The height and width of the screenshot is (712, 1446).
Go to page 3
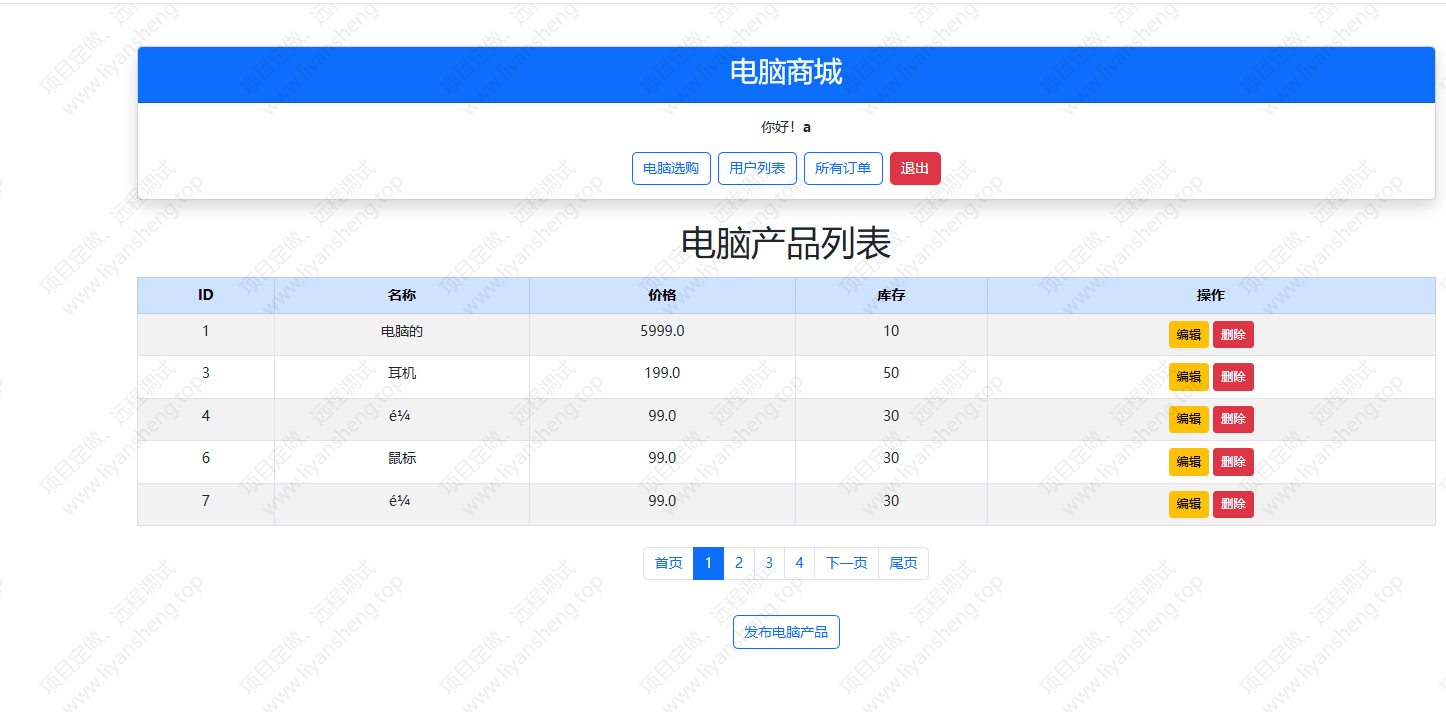point(769,563)
